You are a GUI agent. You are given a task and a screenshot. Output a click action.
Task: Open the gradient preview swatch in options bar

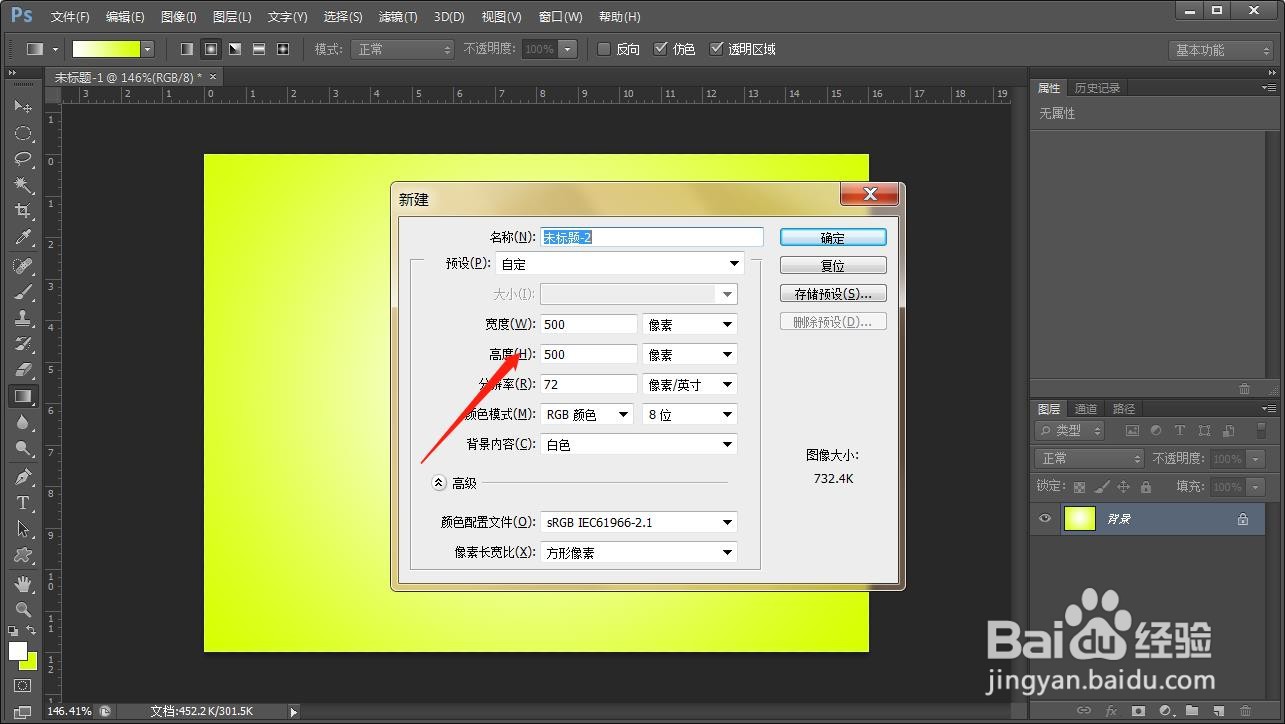click(106, 49)
